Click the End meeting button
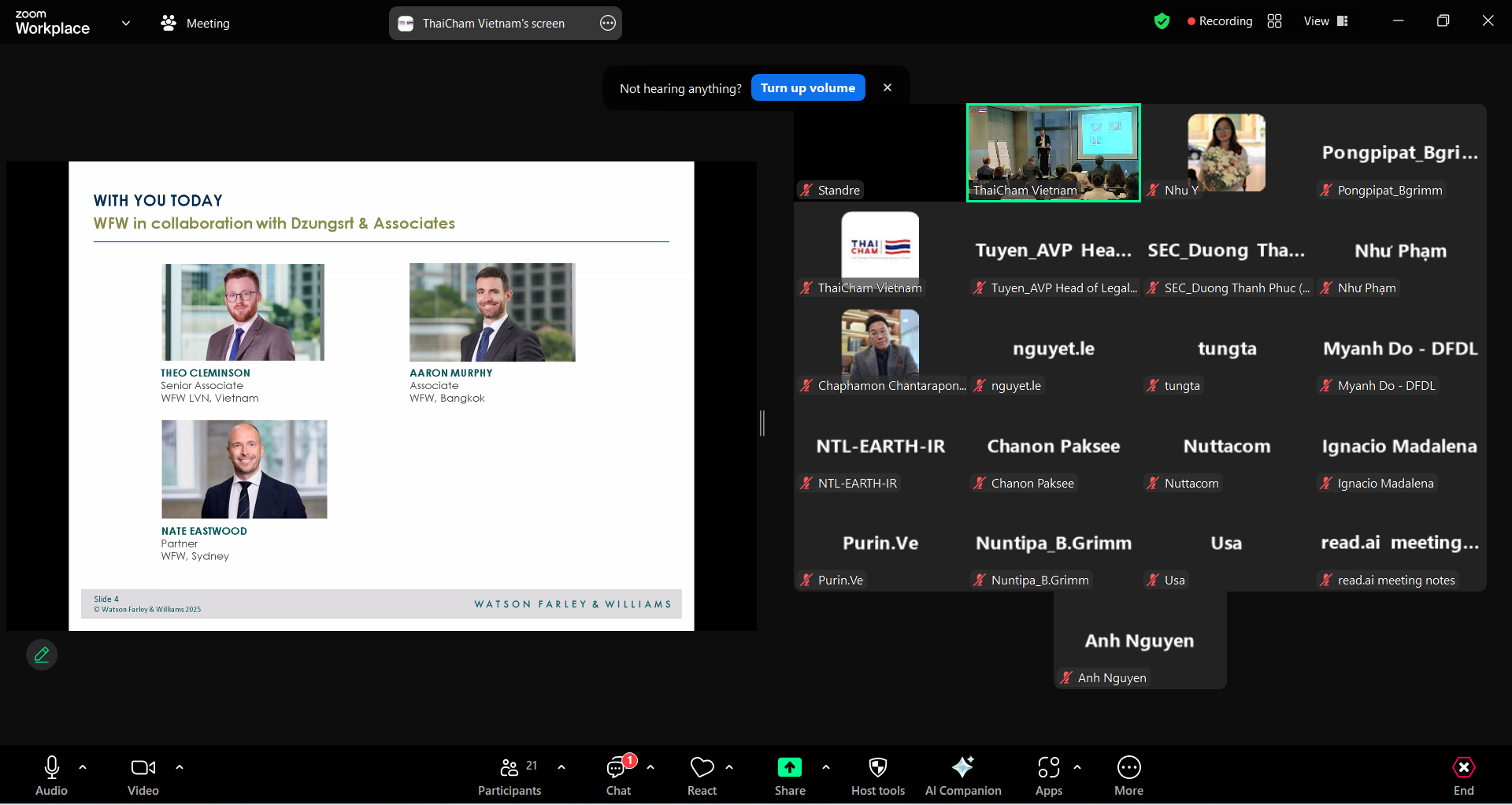 [x=1463, y=775]
